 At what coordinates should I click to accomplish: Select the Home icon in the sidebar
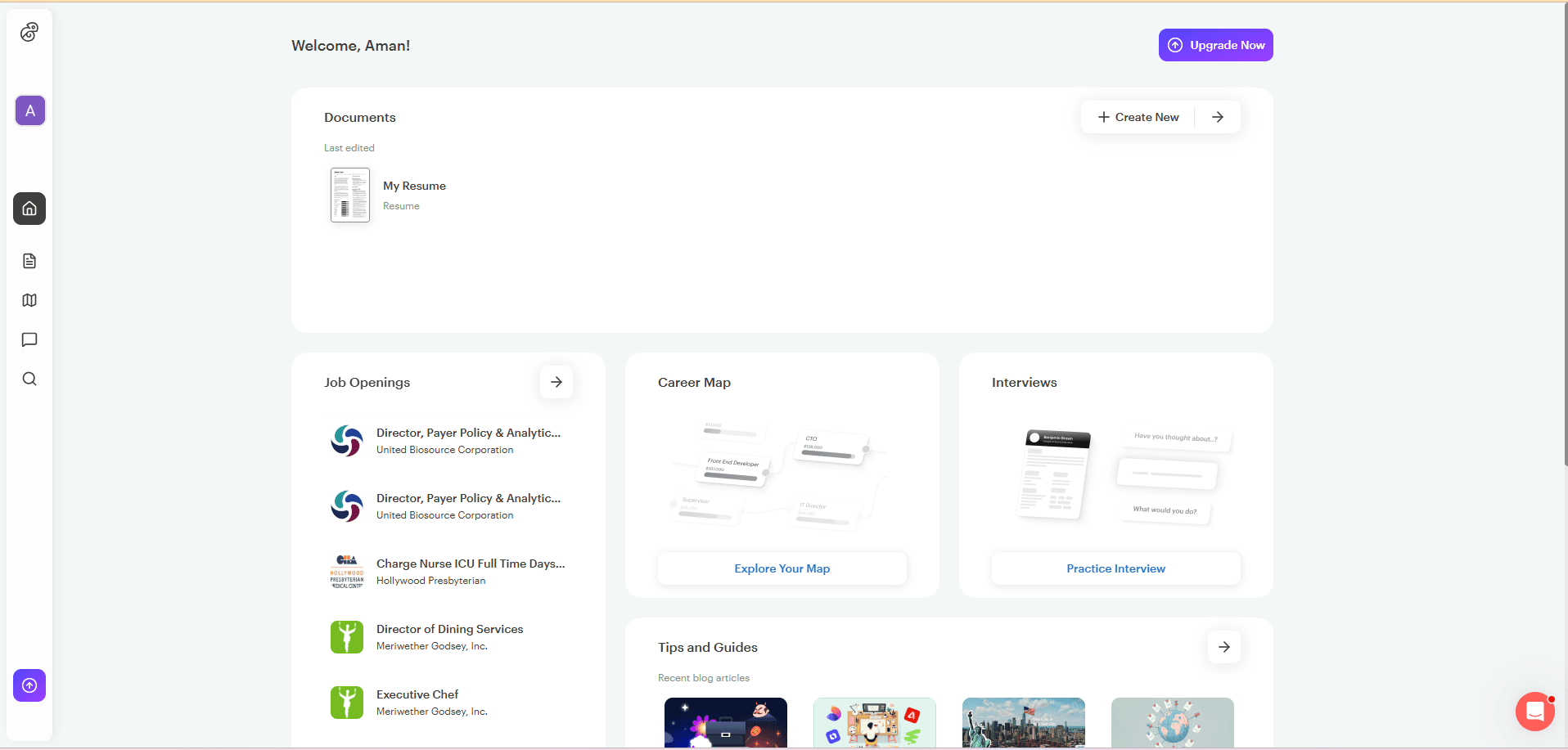29,209
